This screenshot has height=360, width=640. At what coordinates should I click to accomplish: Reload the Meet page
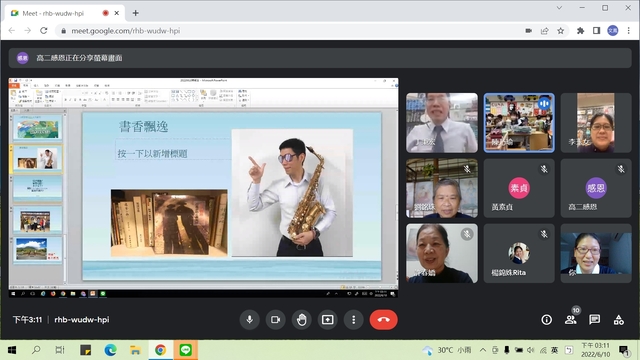[44, 31]
